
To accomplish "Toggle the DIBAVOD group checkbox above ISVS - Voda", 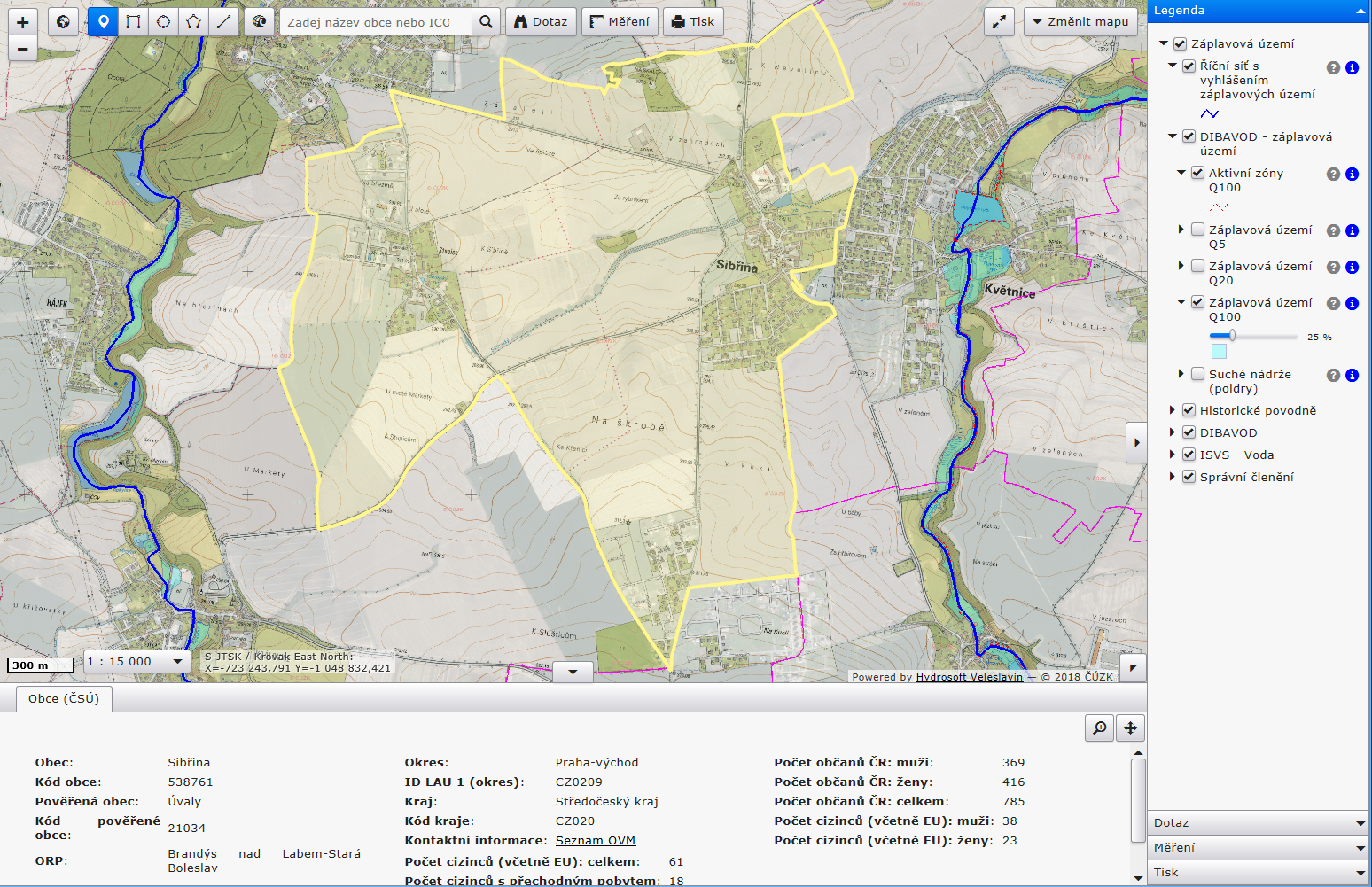I will [1189, 432].
